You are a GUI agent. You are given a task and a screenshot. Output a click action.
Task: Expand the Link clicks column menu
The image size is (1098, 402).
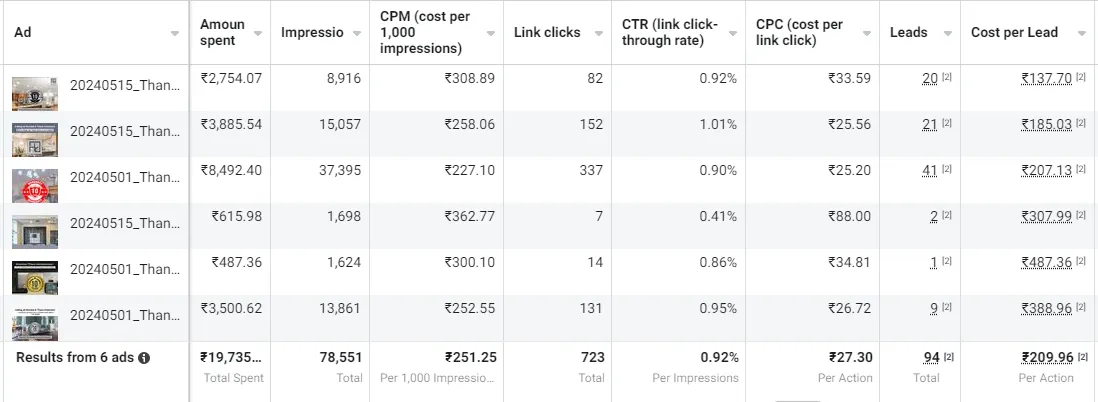pos(599,33)
